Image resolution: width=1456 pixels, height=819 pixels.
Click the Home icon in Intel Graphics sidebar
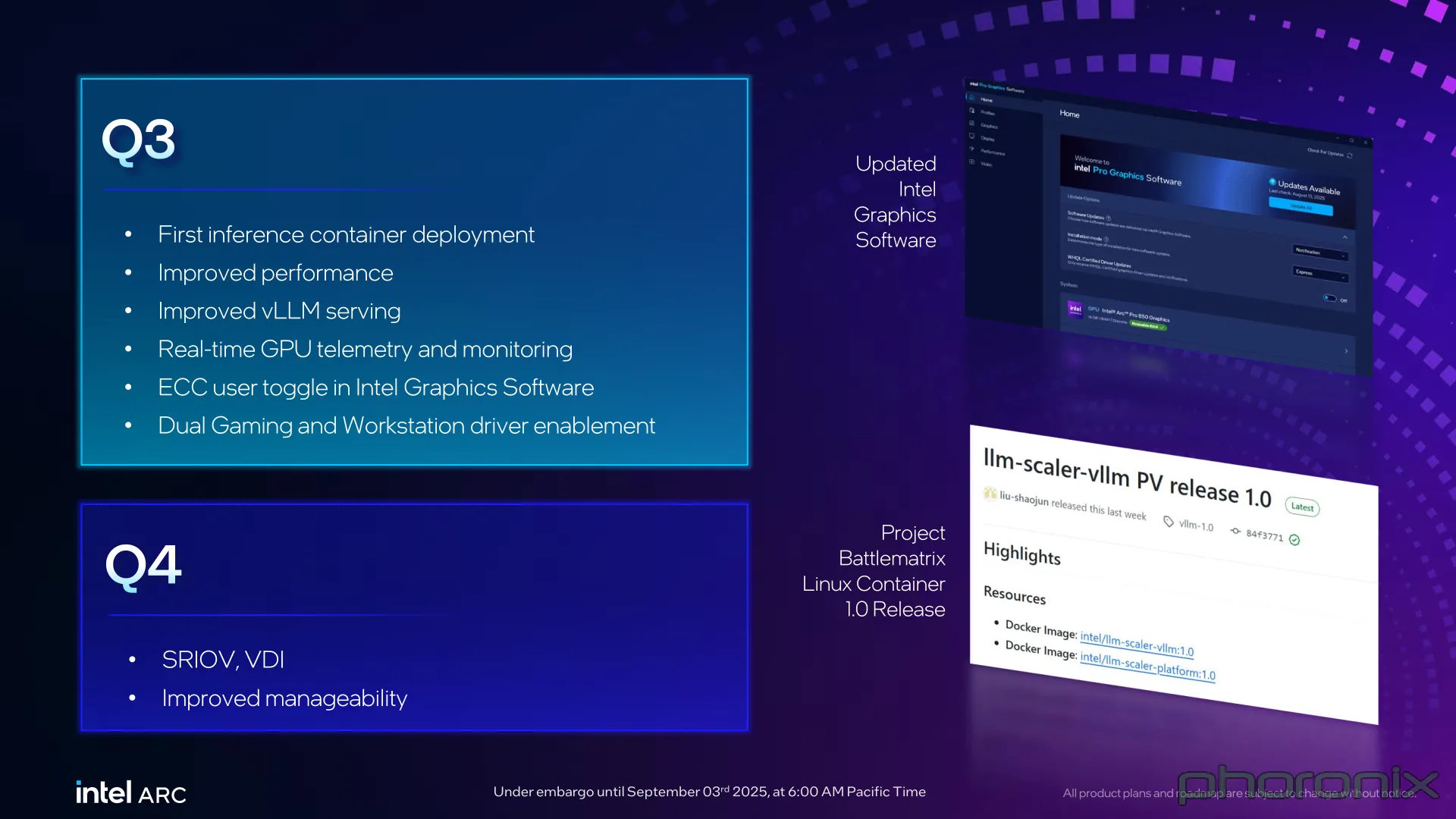coord(972,98)
